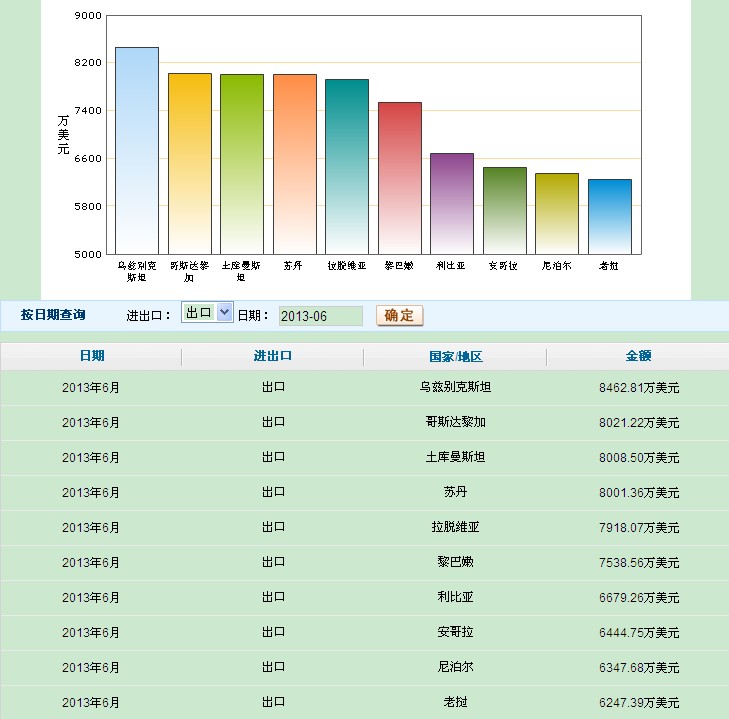Click the teal 拉脱维亚 bar in chart
The height and width of the screenshot is (719, 729).
tap(347, 166)
